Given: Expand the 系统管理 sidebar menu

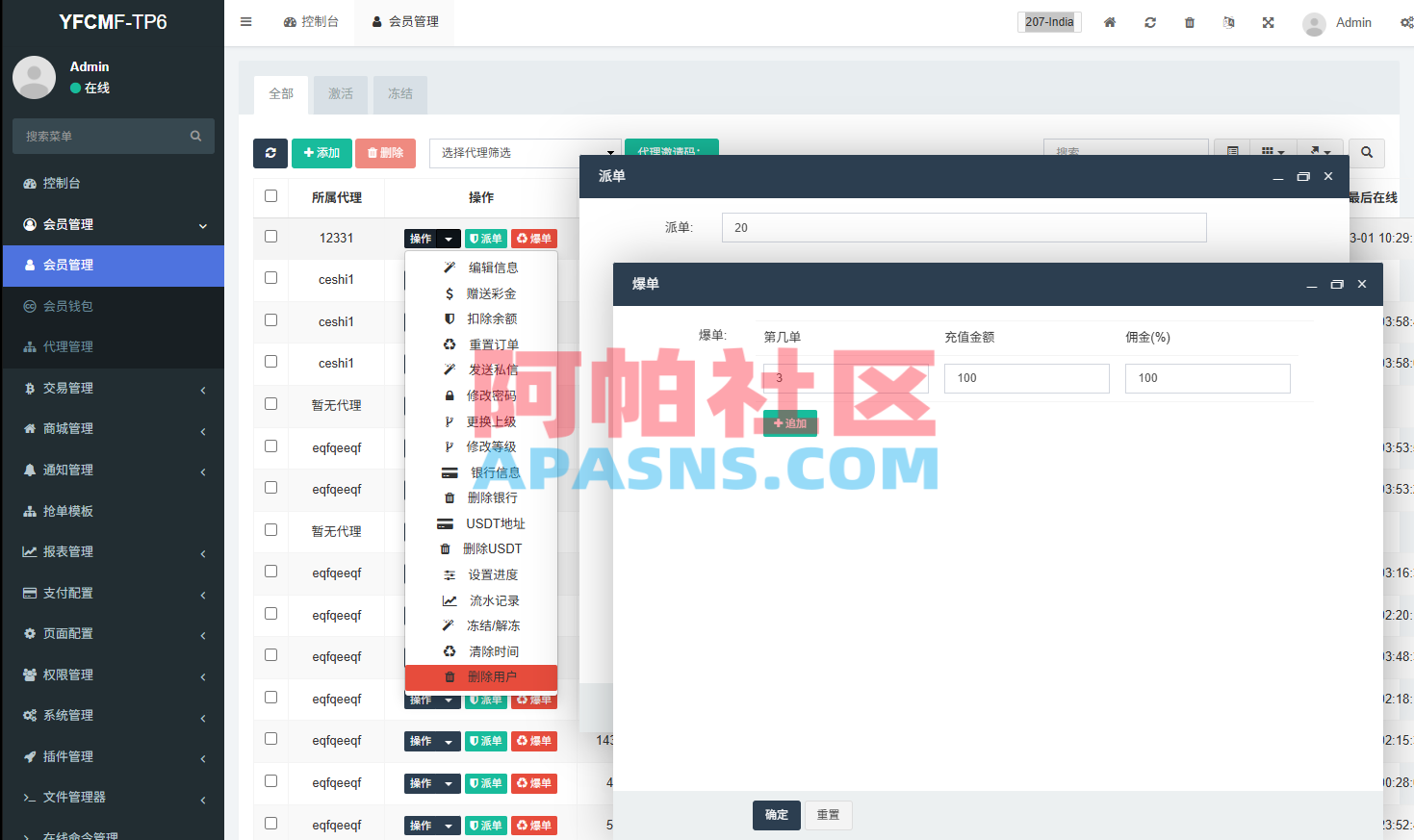Looking at the screenshot, I should pyautogui.click(x=113, y=716).
